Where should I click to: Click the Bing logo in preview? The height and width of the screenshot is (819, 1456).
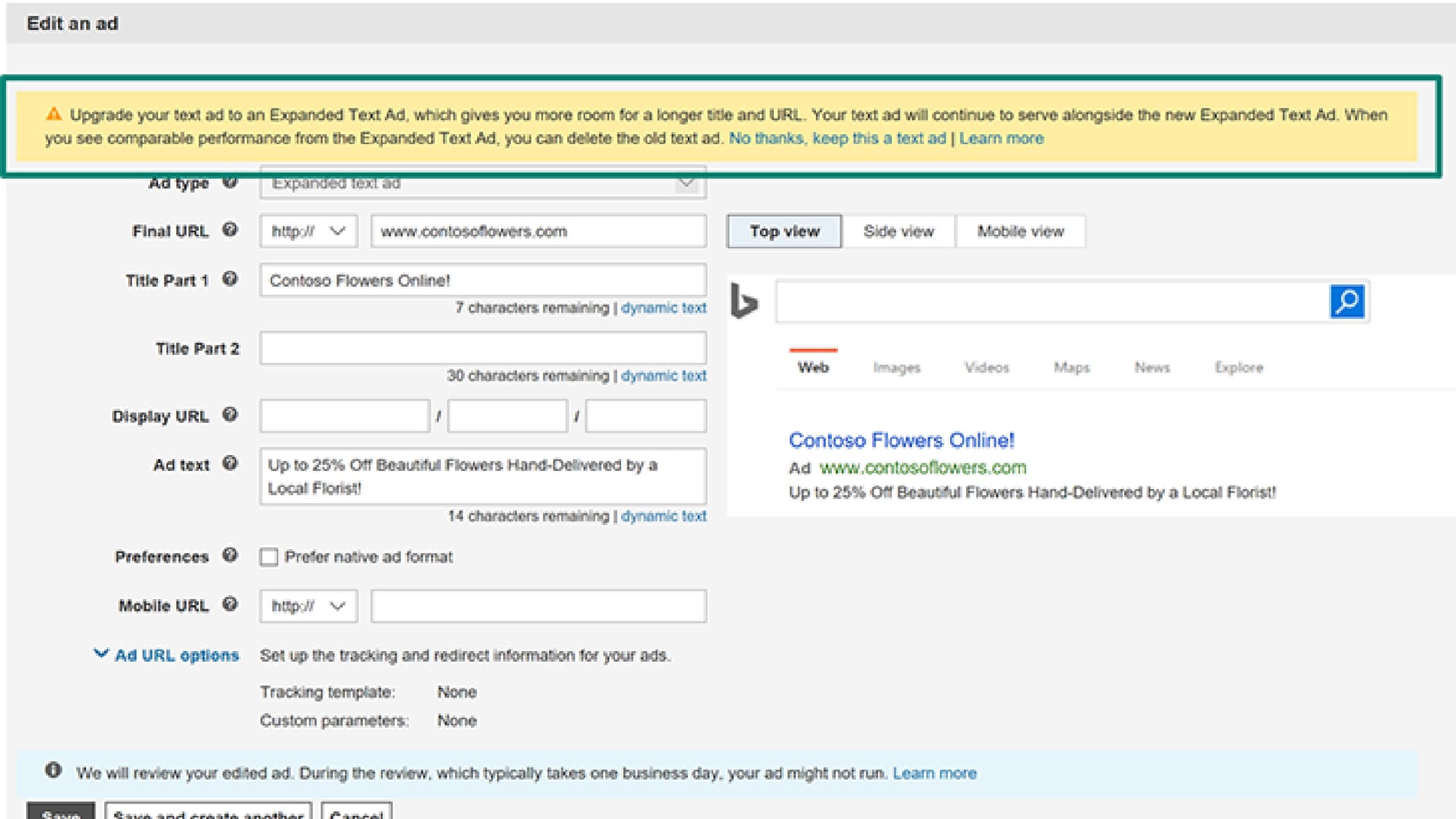point(744,301)
